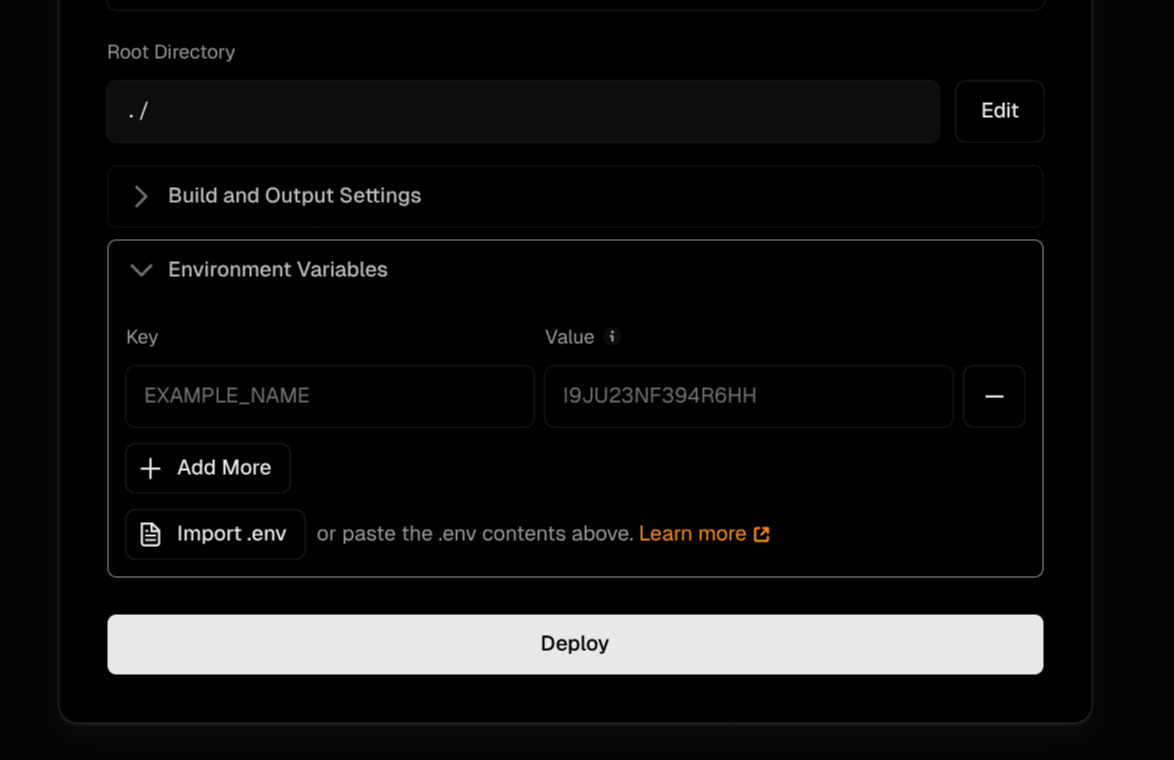Click the Add More button
The height and width of the screenshot is (760, 1174).
[x=207, y=468]
